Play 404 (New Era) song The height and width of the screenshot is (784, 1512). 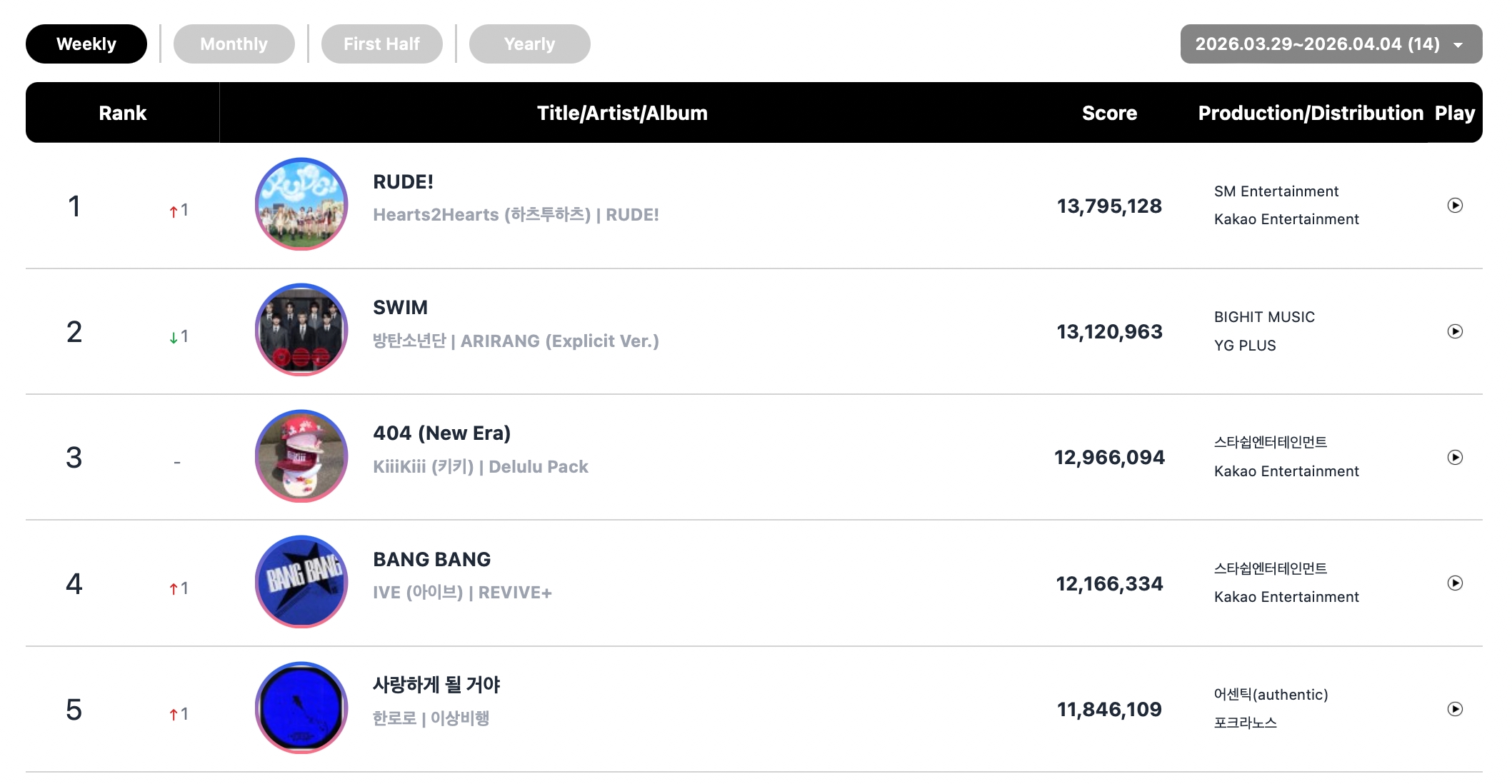(1454, 458)
